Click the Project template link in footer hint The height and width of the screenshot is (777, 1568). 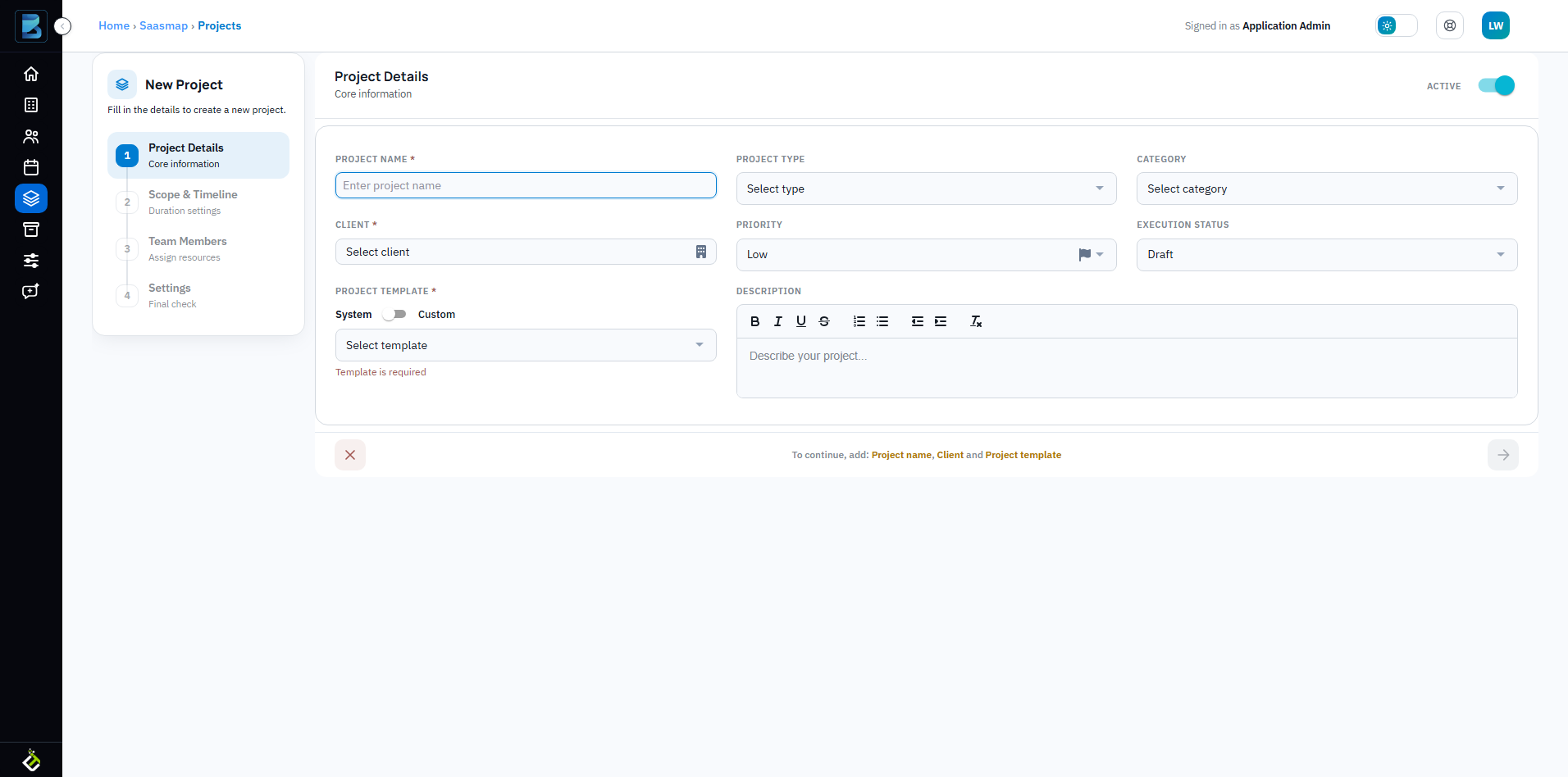pyautogui.click(x=1023, y=455)
